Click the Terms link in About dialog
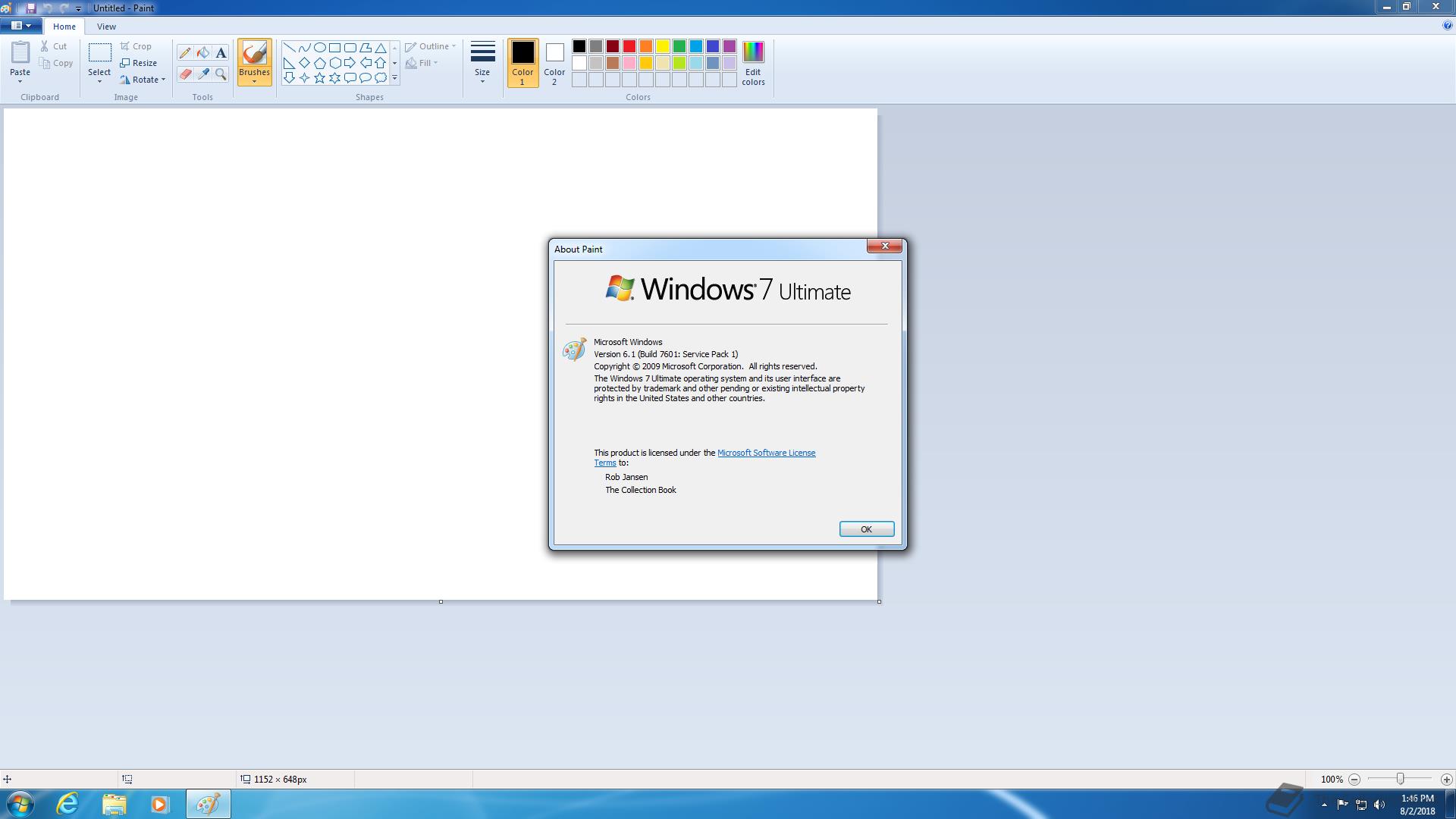1456x819 pixels. 604,463
